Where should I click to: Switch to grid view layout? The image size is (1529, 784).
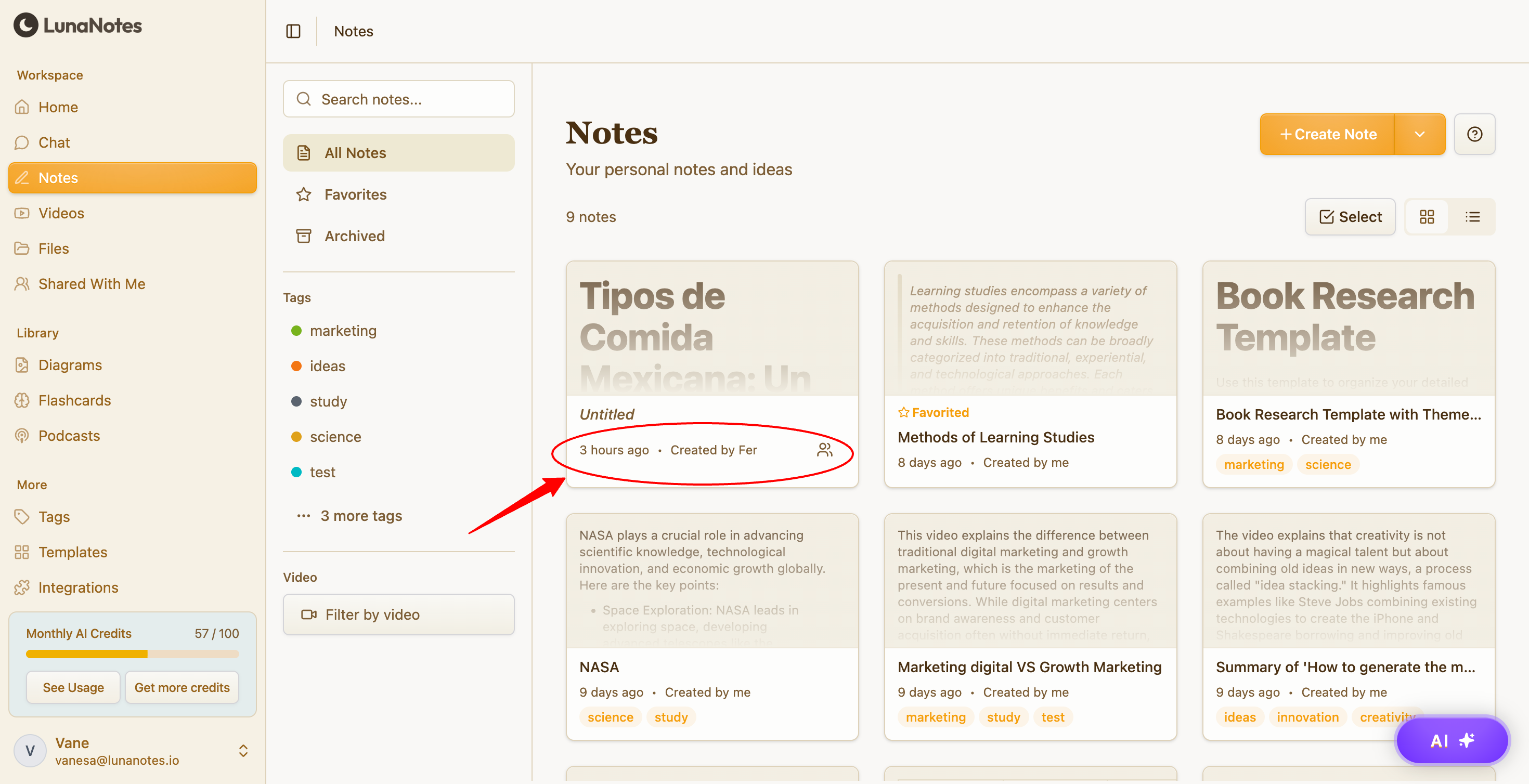pyautogui.click(x=1427, y=217)
